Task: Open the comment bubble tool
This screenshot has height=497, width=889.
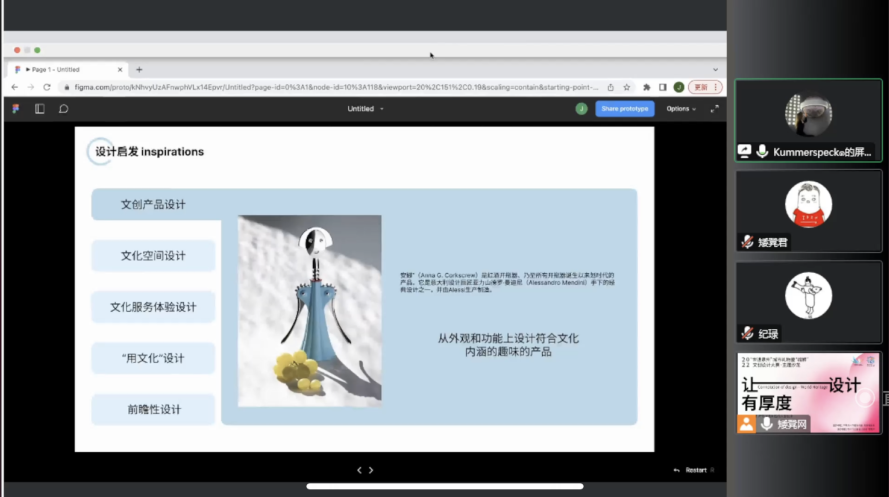Action: point(64,109)
